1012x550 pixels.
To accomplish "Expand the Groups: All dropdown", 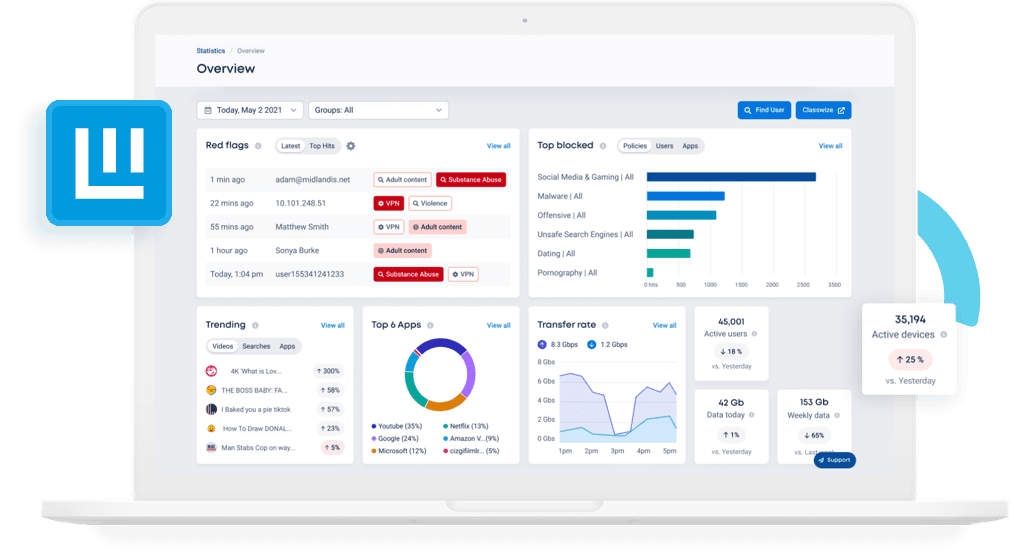I will click(378, 110).
